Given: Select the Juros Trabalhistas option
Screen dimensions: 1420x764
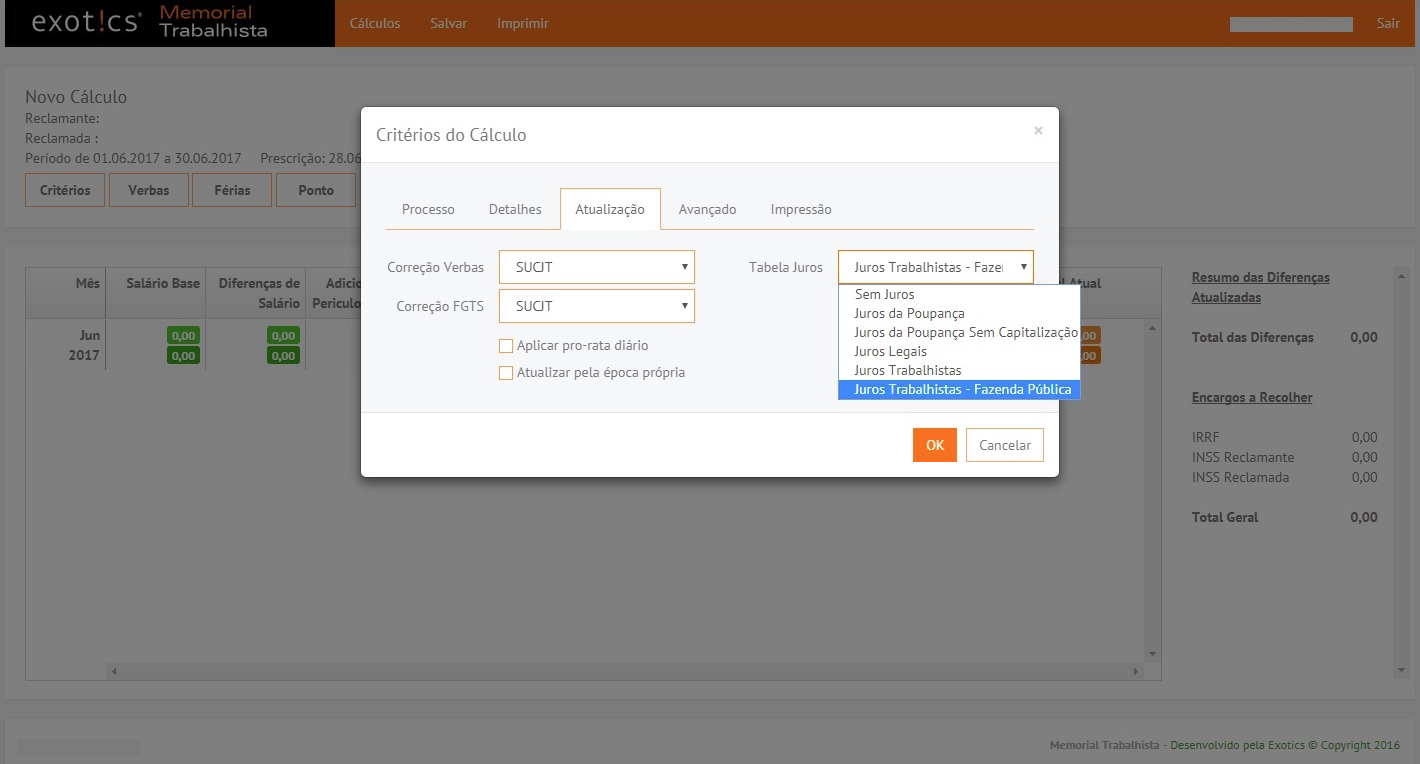Looking at the screenshot, I should tap(907, 371).
